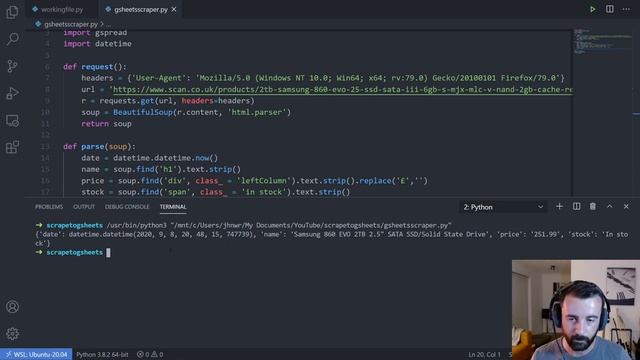Click the 'leftColumn' price line
Image resolution: width=640 pixels, height=360 pixels.
[254, 181]
